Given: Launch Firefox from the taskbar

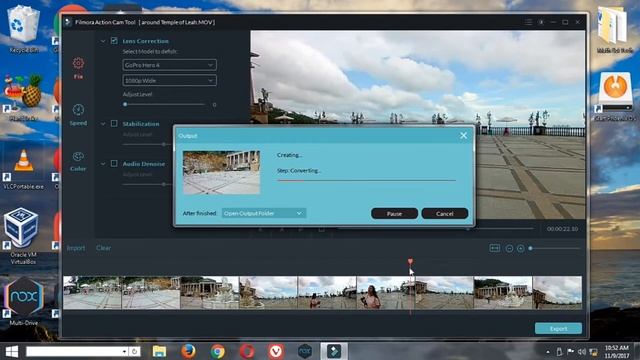Looking at the screenshot, I should 188,351.
